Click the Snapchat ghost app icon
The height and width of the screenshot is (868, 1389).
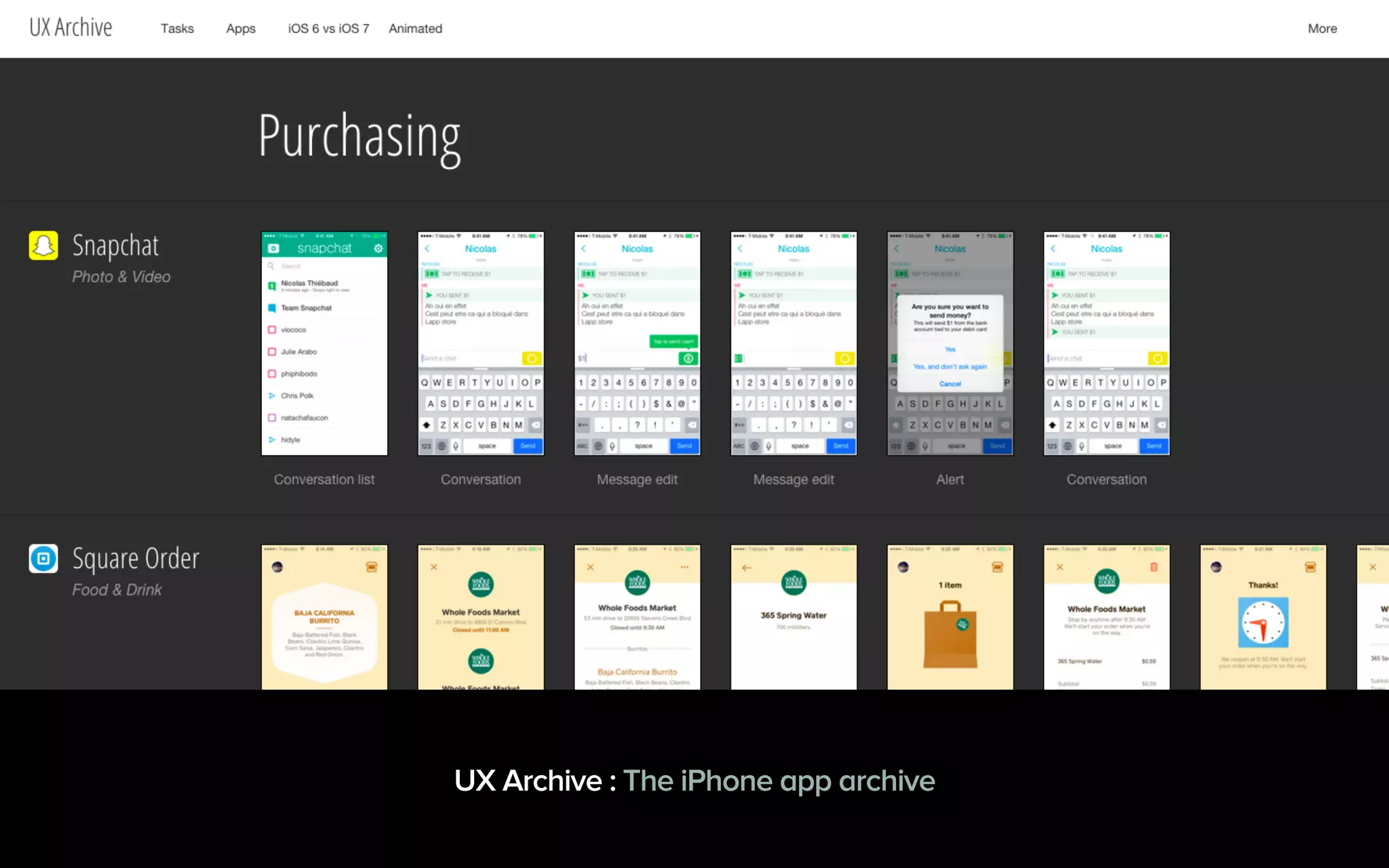coord(43,245)
